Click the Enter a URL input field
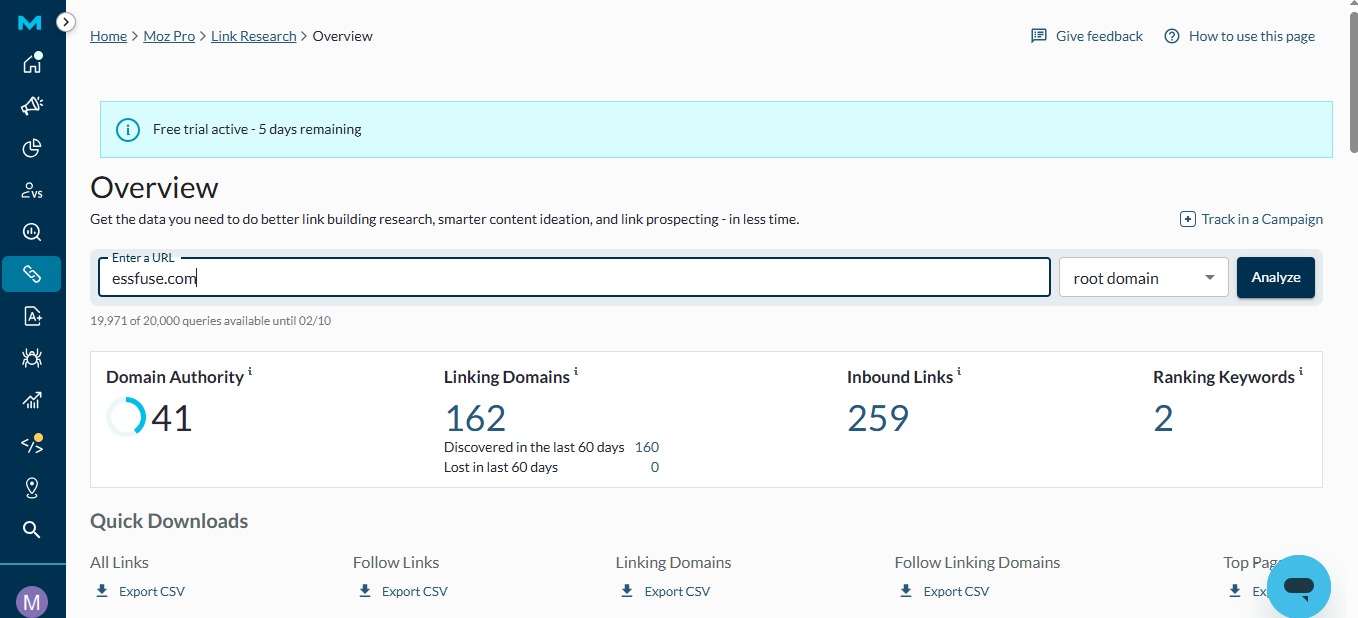The height and width of the screenshot is (618, 1358). point(574,278)
